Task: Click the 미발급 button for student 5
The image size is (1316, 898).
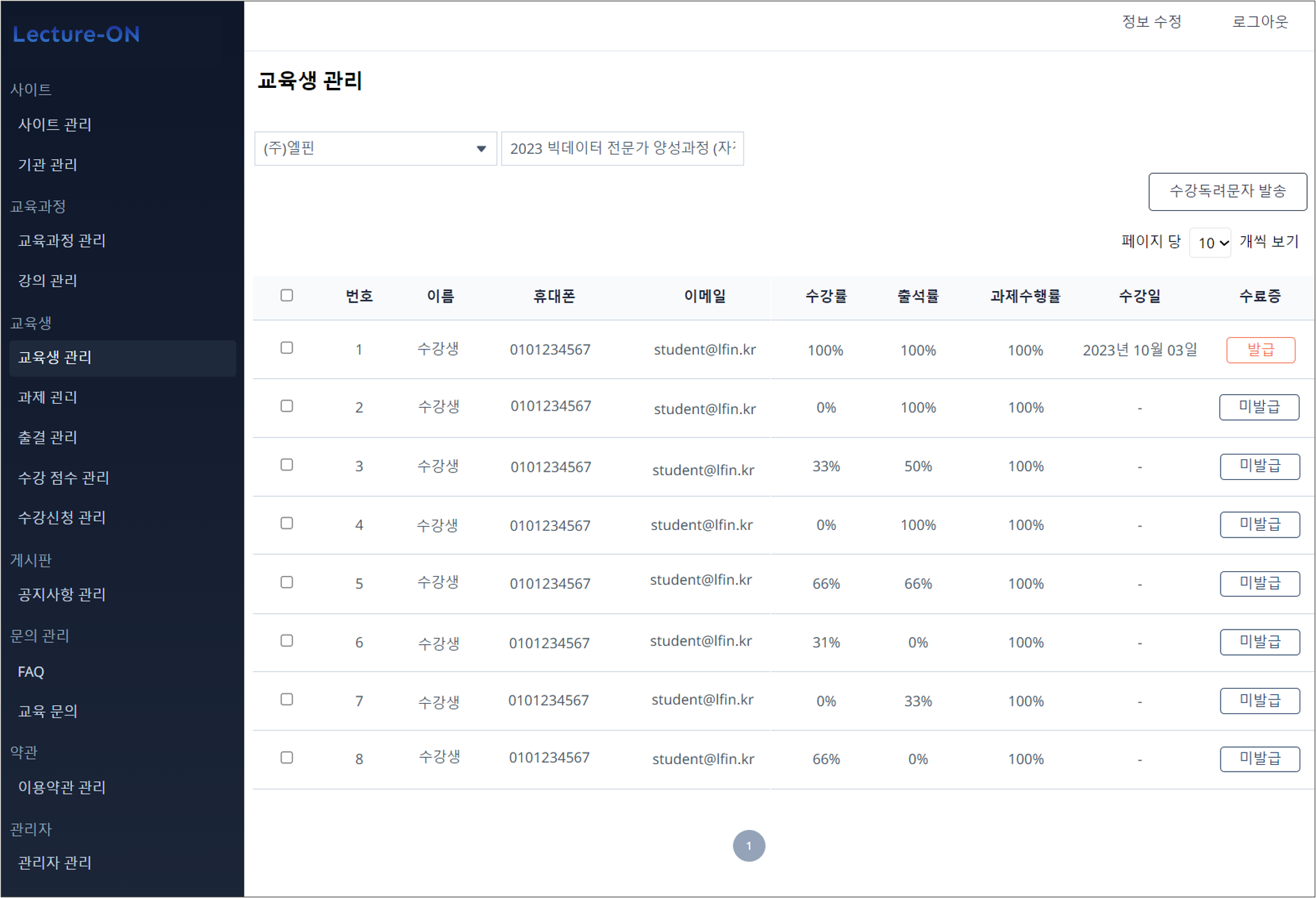Action: pos(1260,584)
